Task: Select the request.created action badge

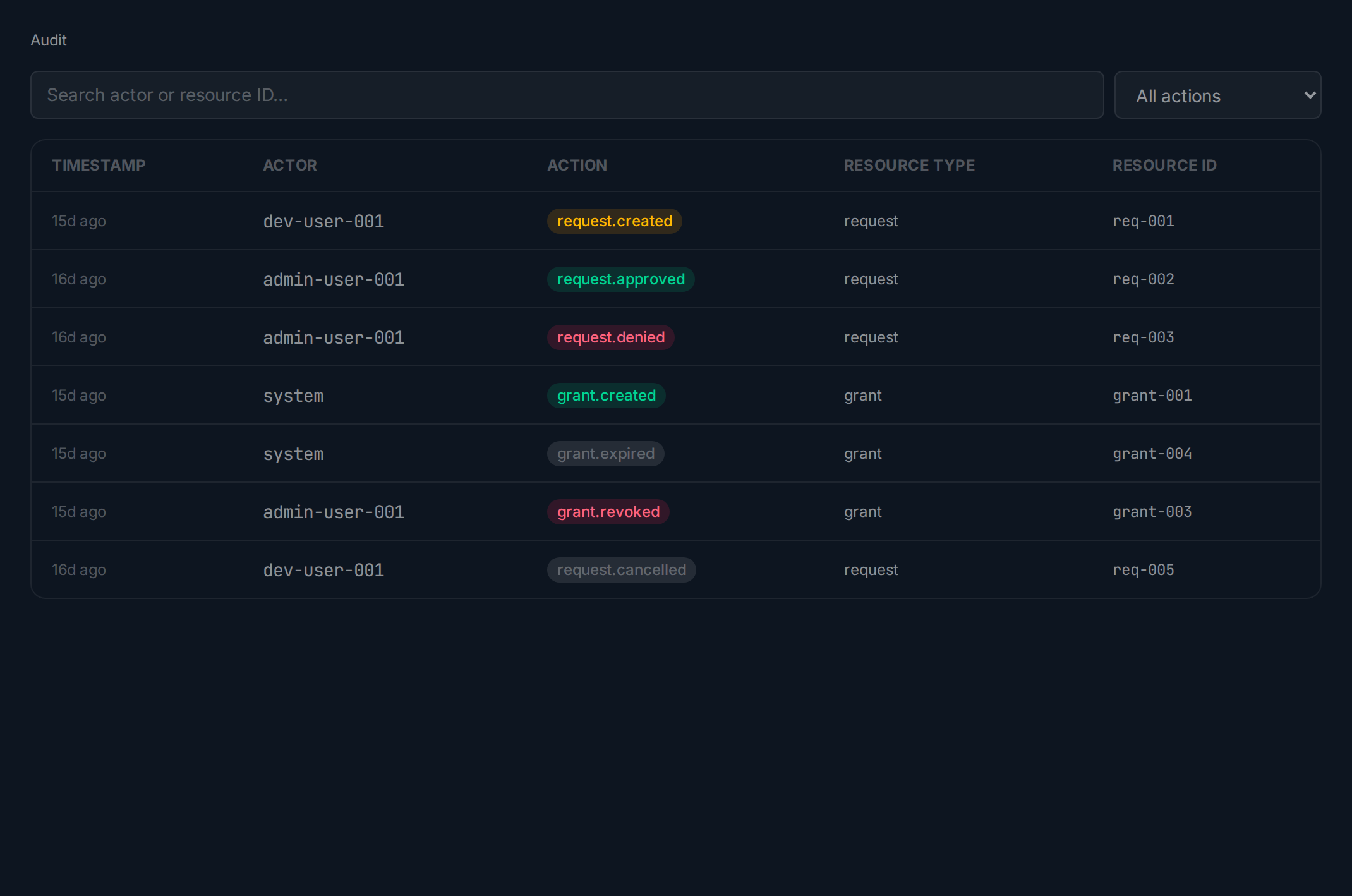Action: click(x=614, y=221)
